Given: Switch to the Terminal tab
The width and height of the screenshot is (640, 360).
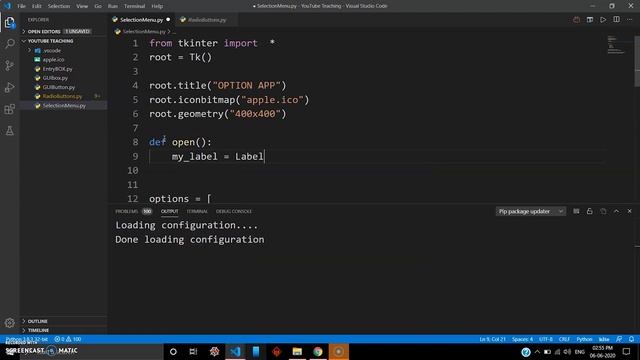Looking at the screenshot, I should 197,211.
